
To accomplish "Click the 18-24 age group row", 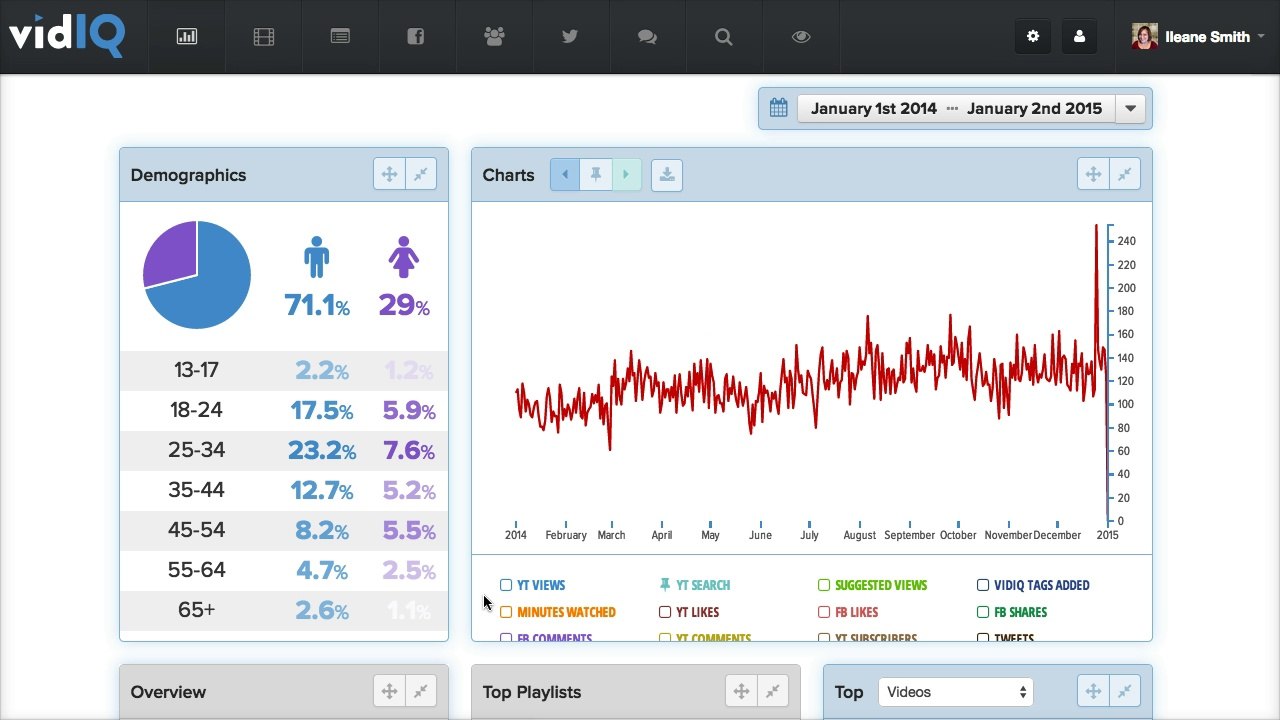I will (x=284, y=410).
